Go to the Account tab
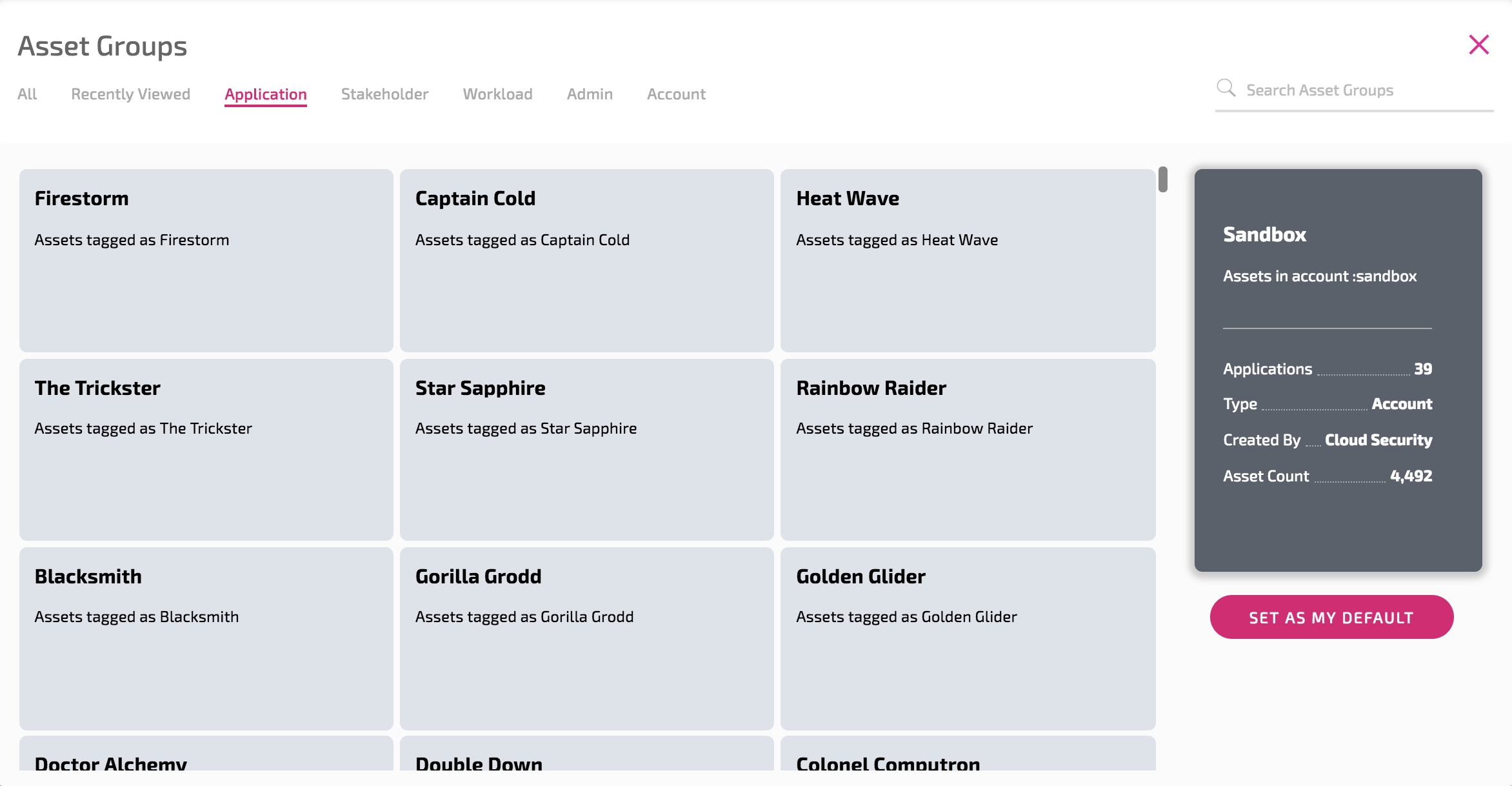The width and height of the screenshot is (1512, 786). point(676,94)
